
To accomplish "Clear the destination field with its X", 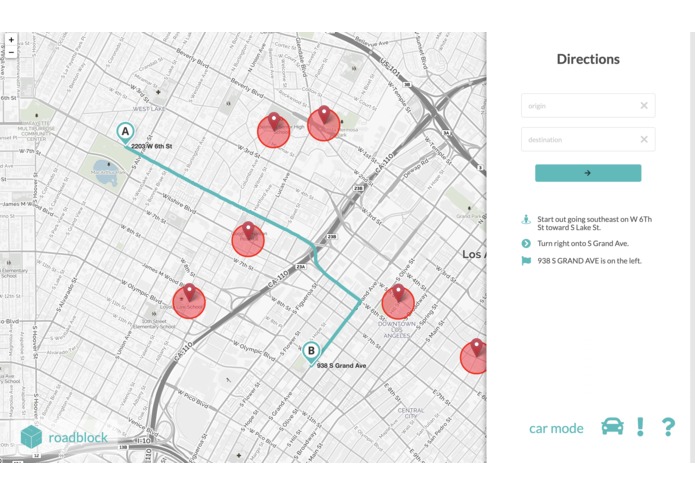I will pos(644,140).
